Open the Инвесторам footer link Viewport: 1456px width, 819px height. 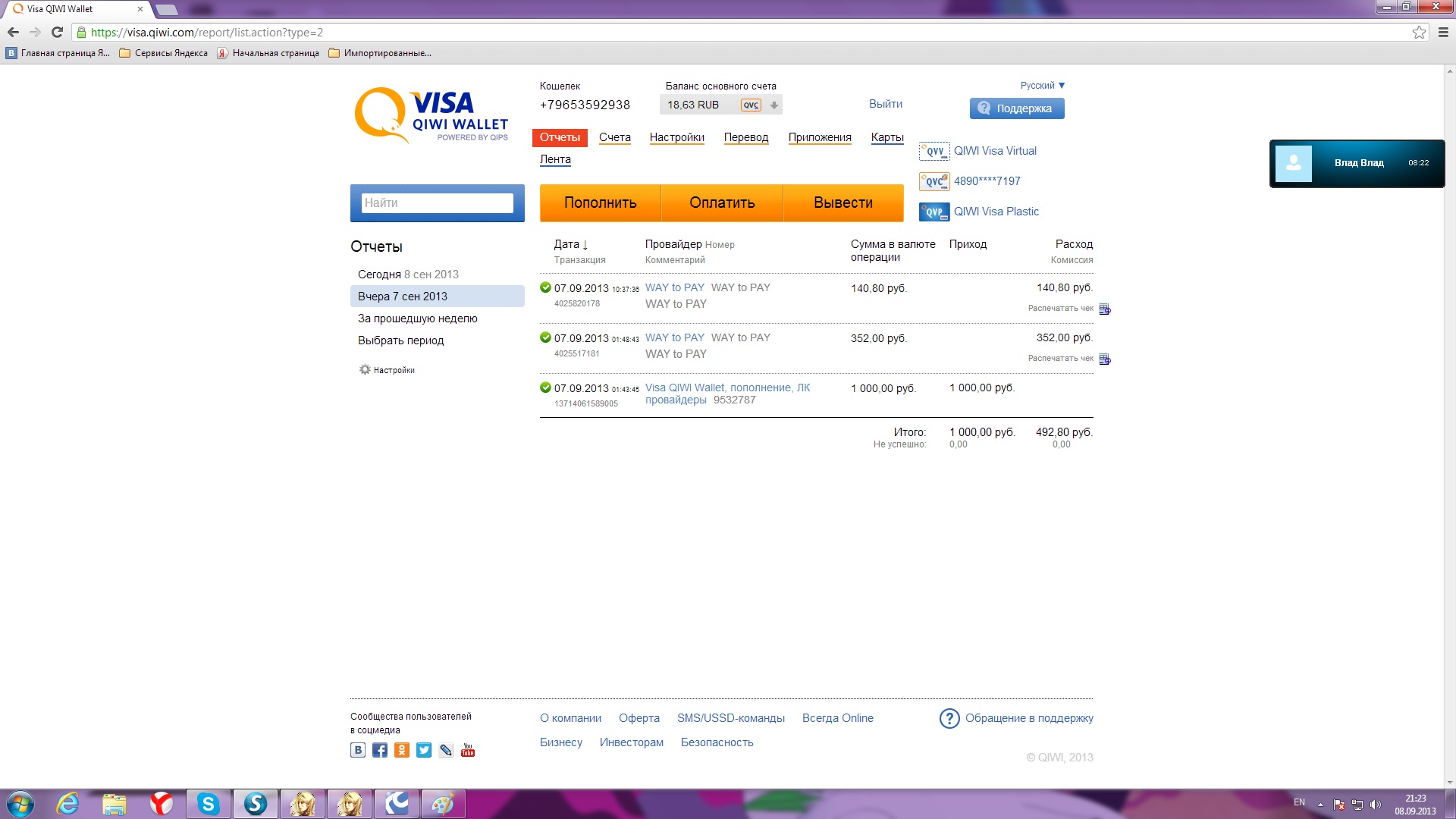point(632,742)
